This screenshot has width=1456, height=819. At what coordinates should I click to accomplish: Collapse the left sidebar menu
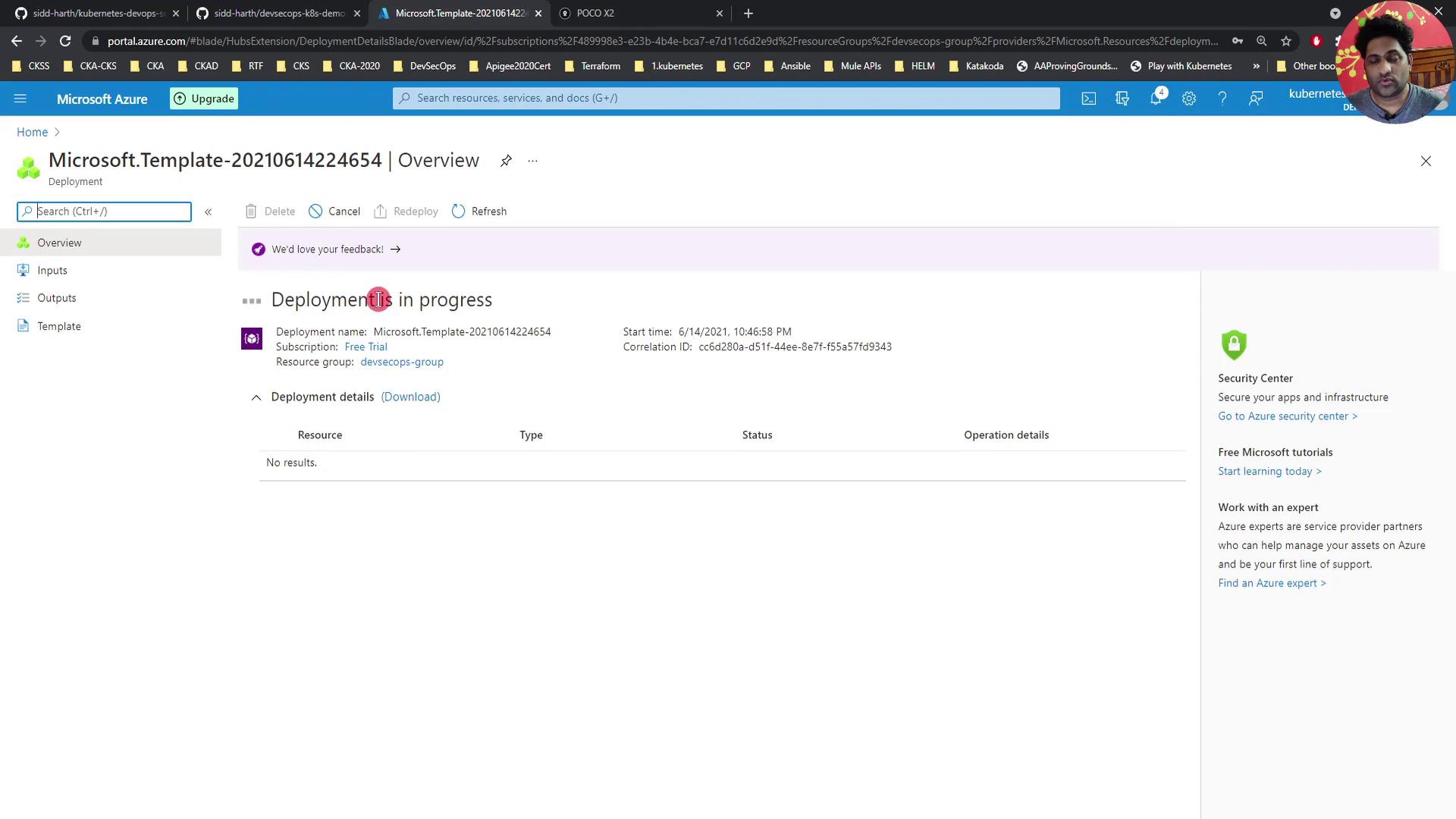click(x=208, y=212)
